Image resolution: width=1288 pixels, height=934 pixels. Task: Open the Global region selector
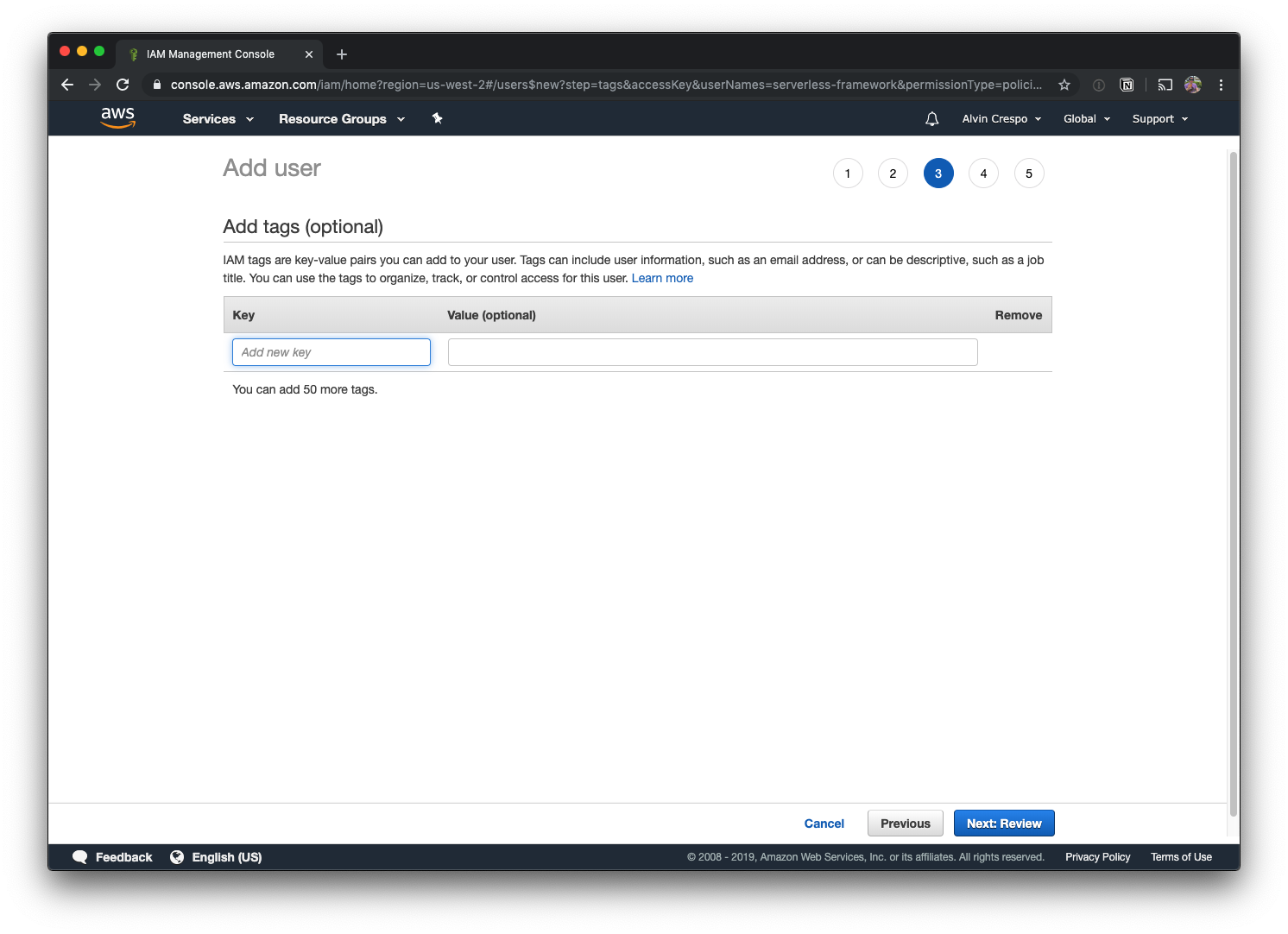point(1086,119)
